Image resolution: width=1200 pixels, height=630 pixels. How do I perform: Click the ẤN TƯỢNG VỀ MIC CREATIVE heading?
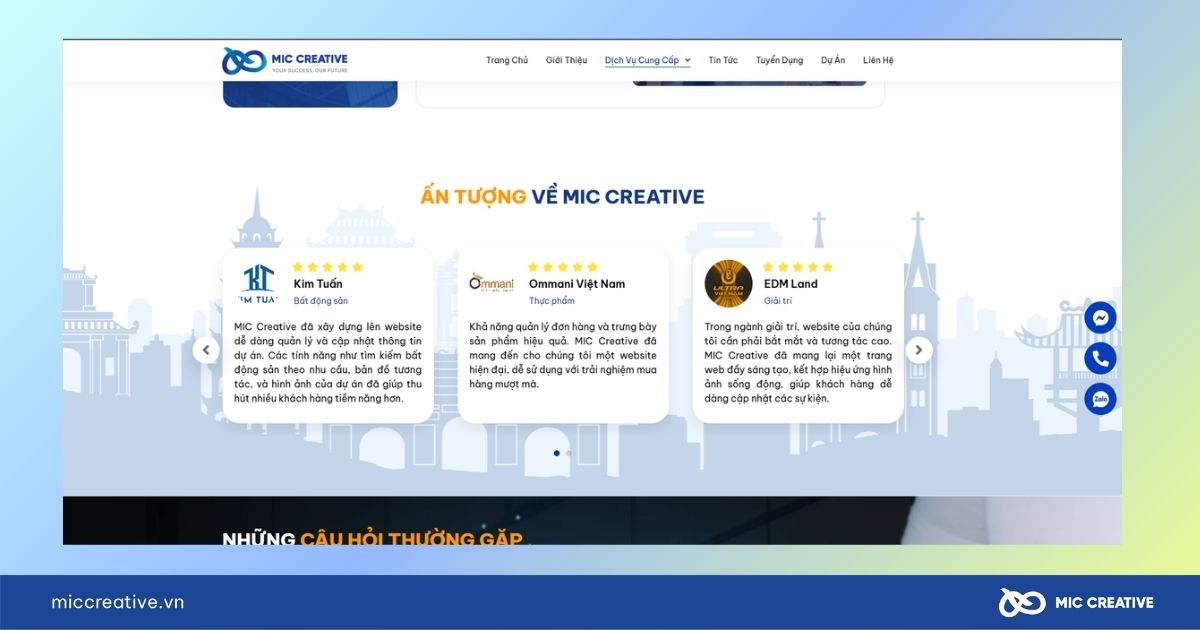coord(563,197)
